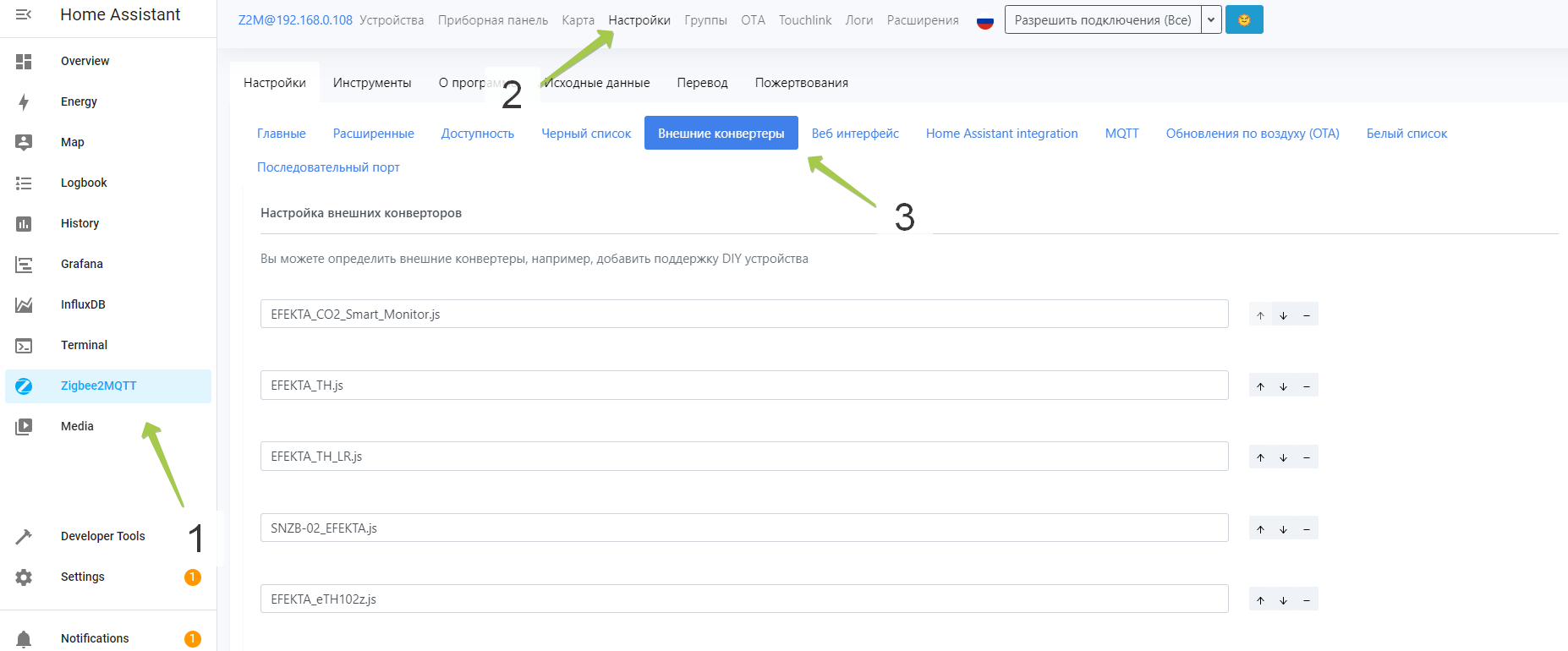The image size is (1568, 651).
Task: Select the Черный список section
Action: (x=586, y=134)
